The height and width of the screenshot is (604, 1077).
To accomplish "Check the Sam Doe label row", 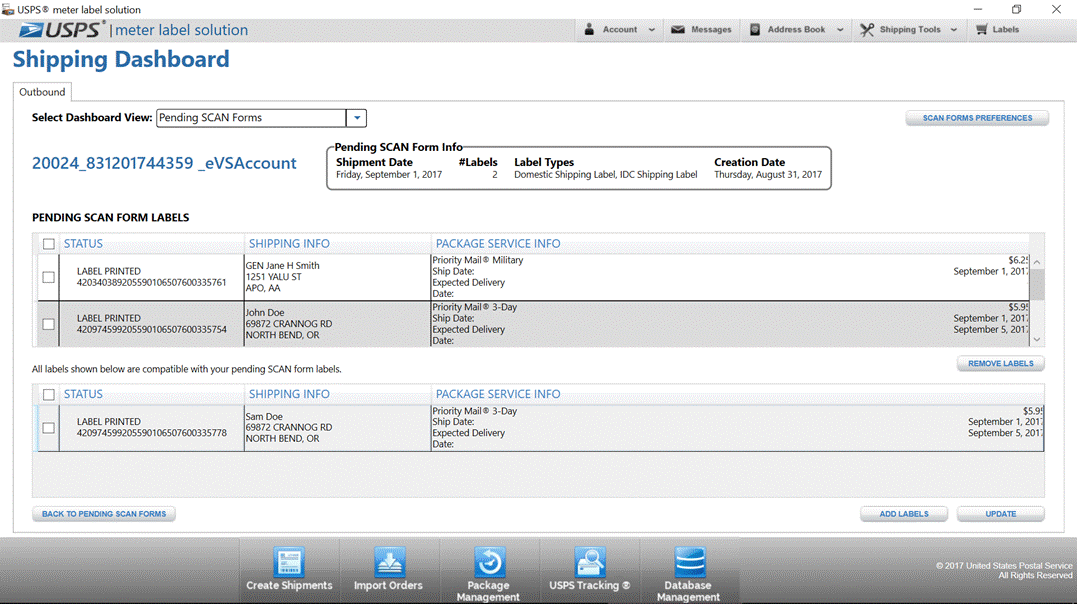I will [48, 427].
